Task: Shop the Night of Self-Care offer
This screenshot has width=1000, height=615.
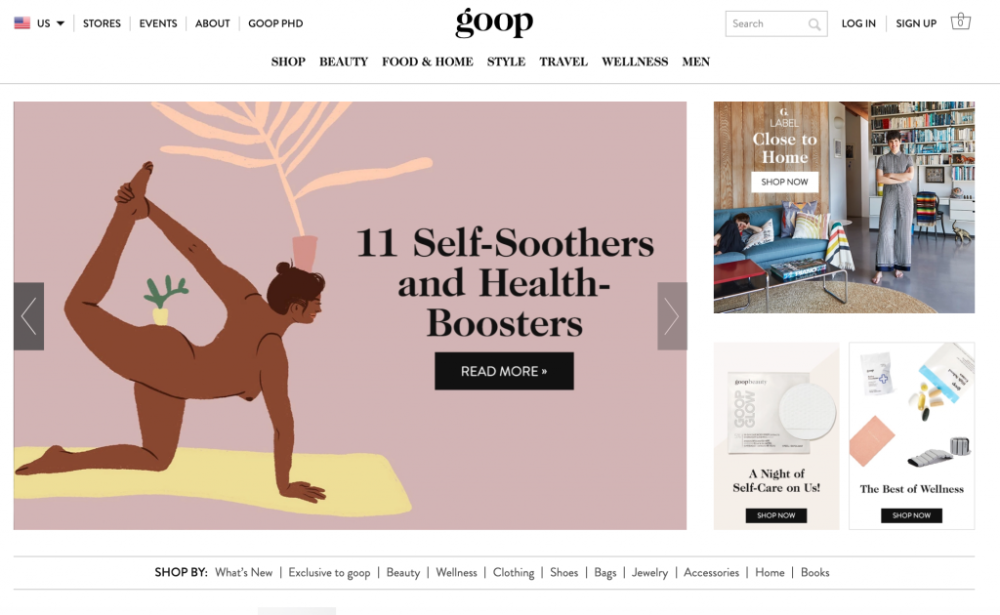Action: (x=776, y=515)
